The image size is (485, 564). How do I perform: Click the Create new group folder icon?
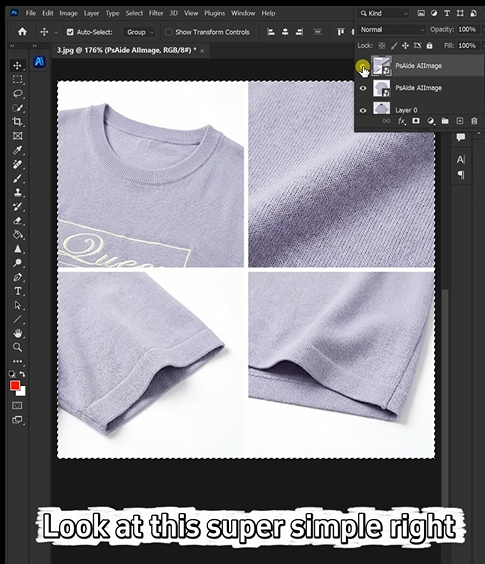click(x=445, y=121)
